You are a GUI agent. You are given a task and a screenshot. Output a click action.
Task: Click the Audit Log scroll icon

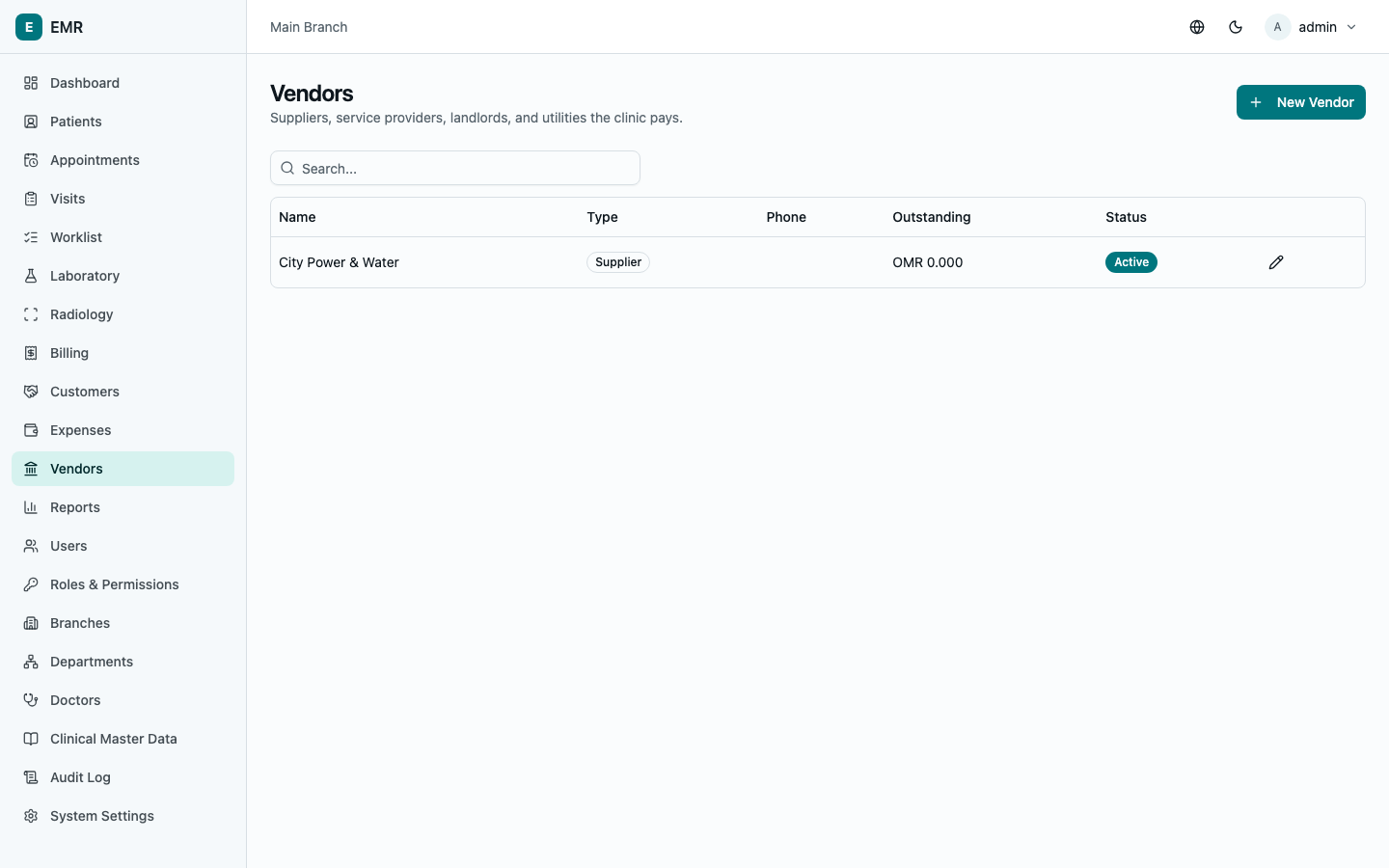pos(31,777)
